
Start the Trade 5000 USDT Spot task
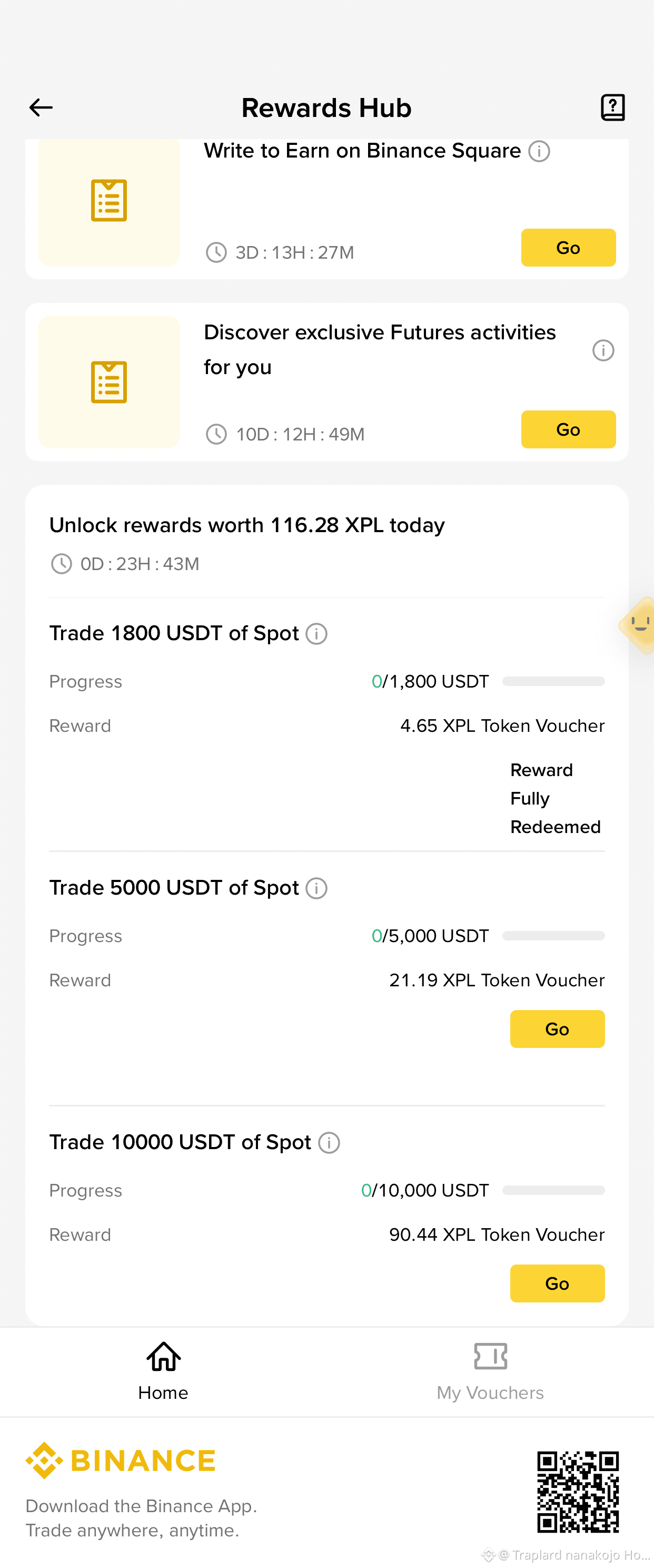(x=557, y=1028)
